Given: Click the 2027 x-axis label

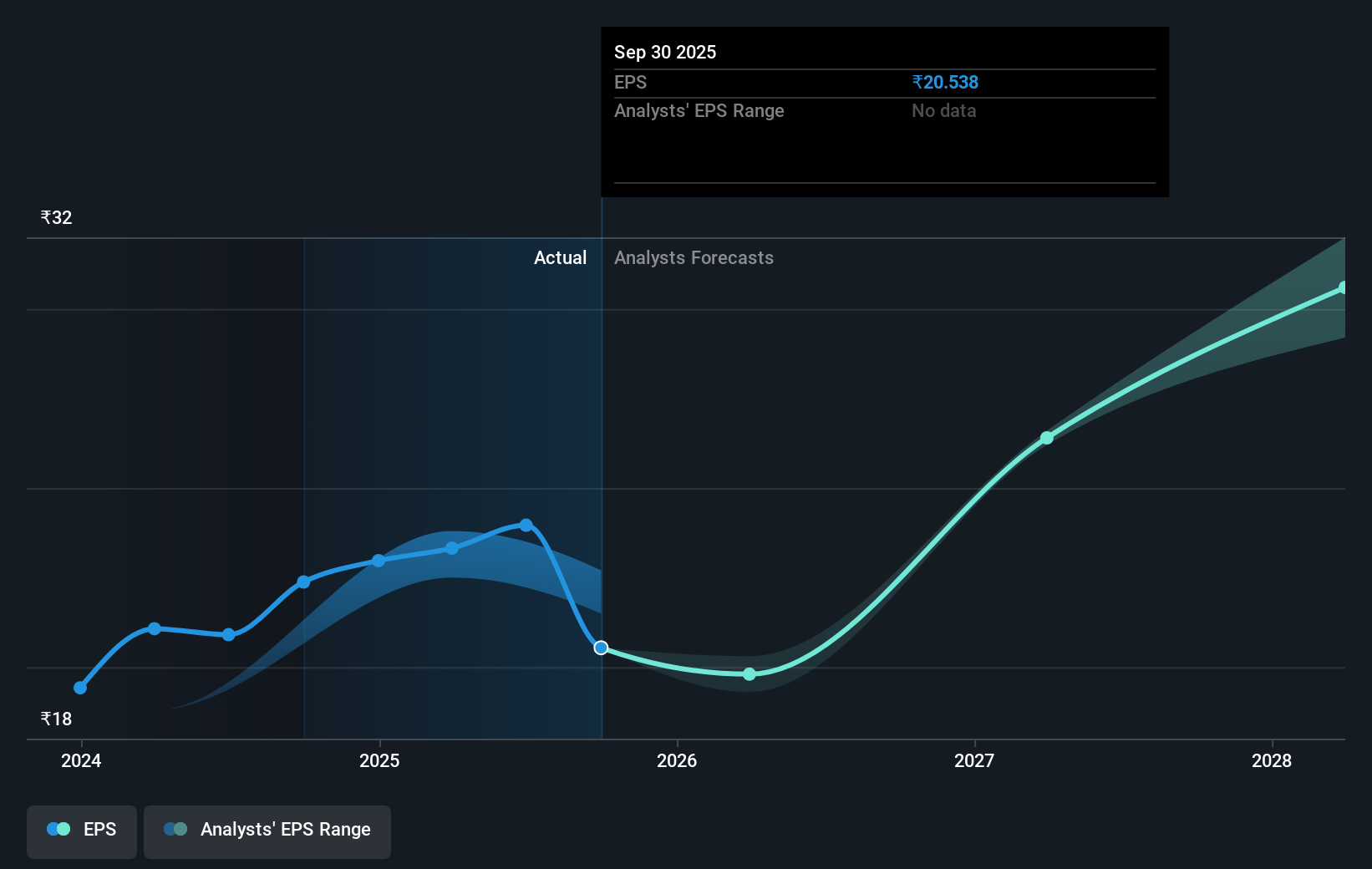Looking at the screenshot, I should tap(974, 760).
